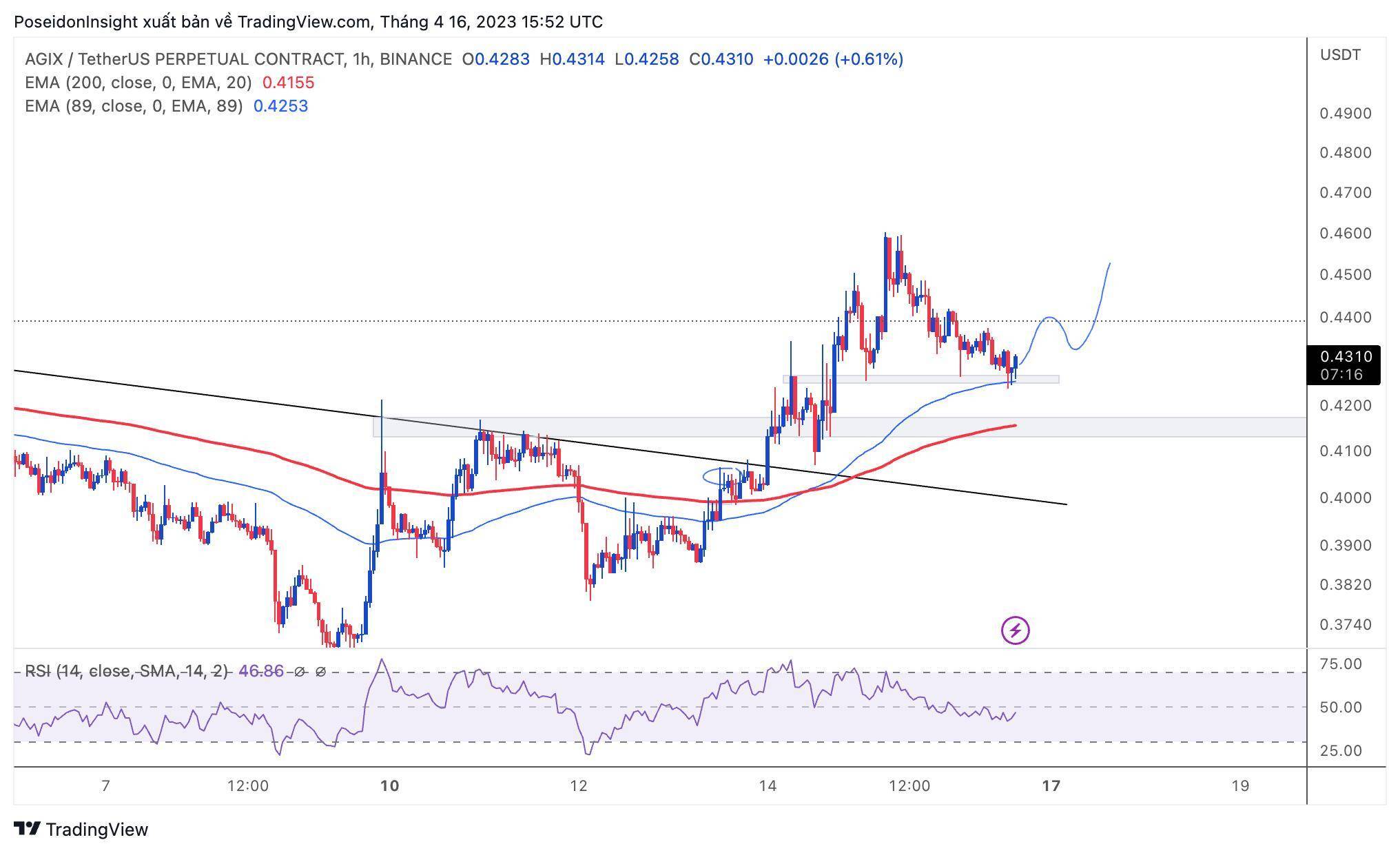Click the 19 date label on time axis
Image resolution: width=1400 pixels, height=853 pixels.
(1240, 785)
